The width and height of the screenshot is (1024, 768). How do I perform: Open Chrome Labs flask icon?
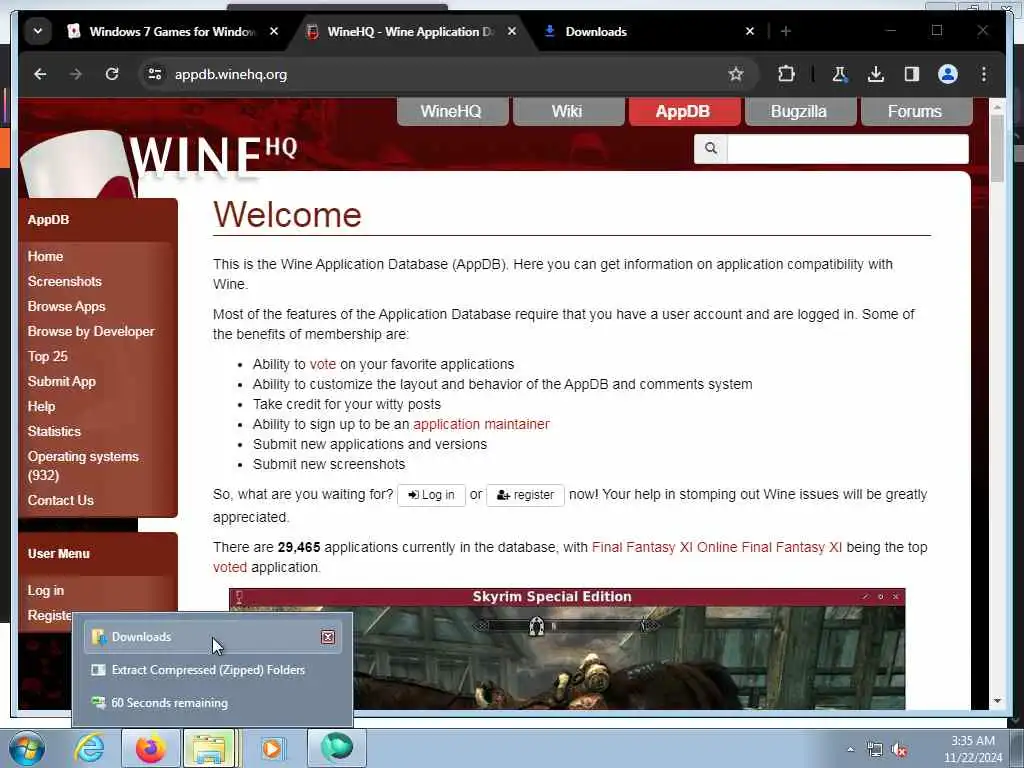click(x=839, y=74)
